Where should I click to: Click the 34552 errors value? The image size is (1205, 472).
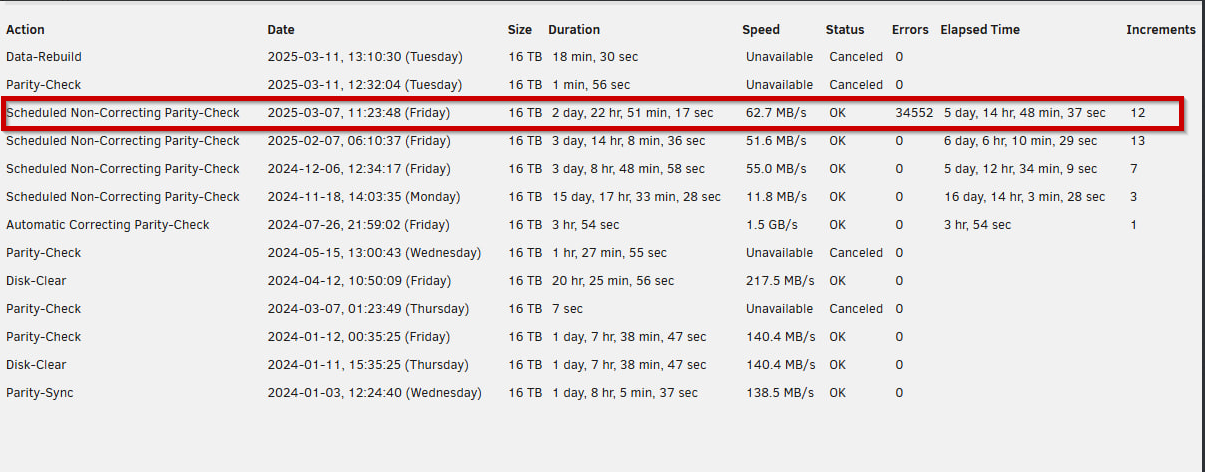914,113
